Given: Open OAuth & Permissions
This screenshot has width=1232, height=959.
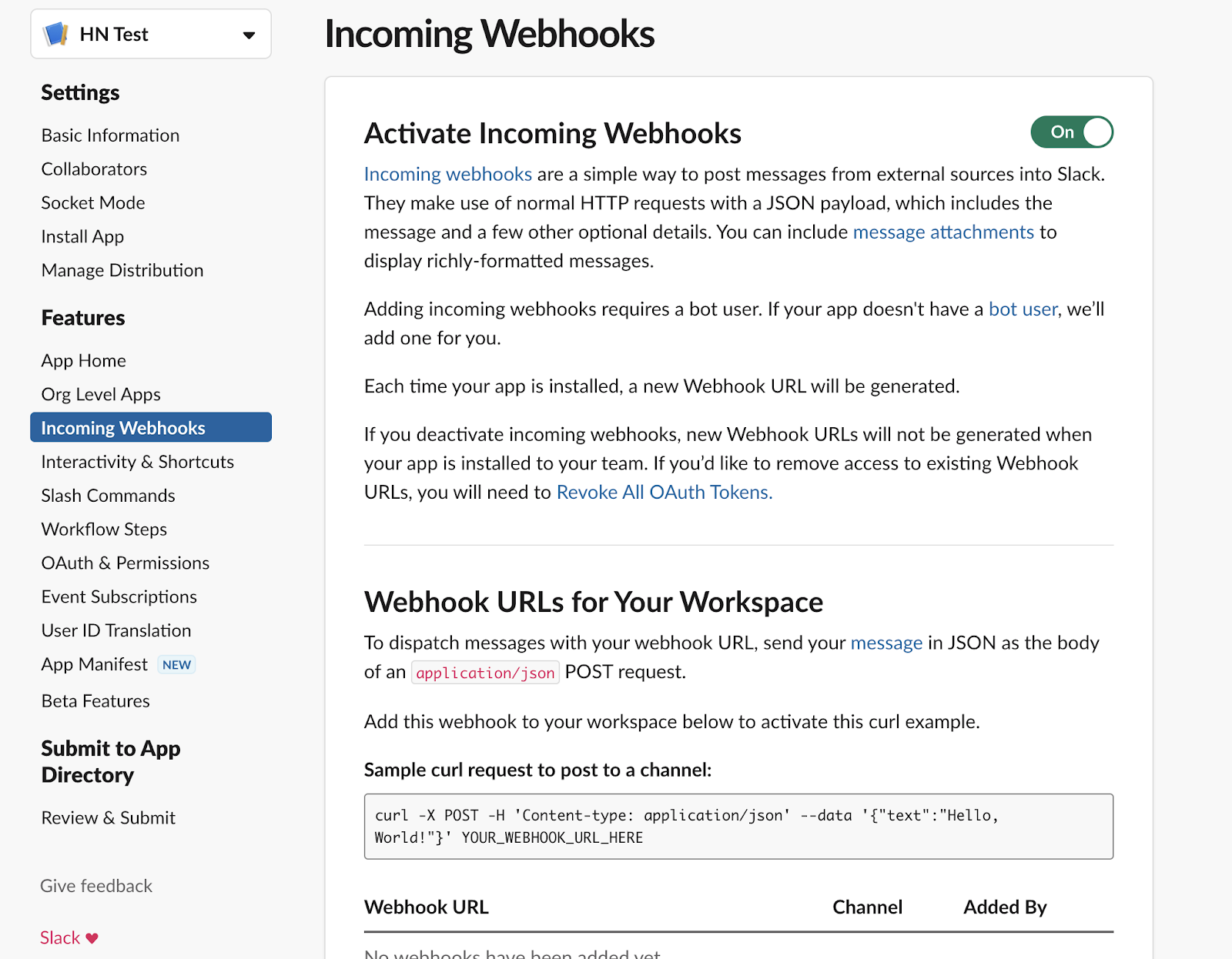Looking at the screenshot, I should click(125, 563).
